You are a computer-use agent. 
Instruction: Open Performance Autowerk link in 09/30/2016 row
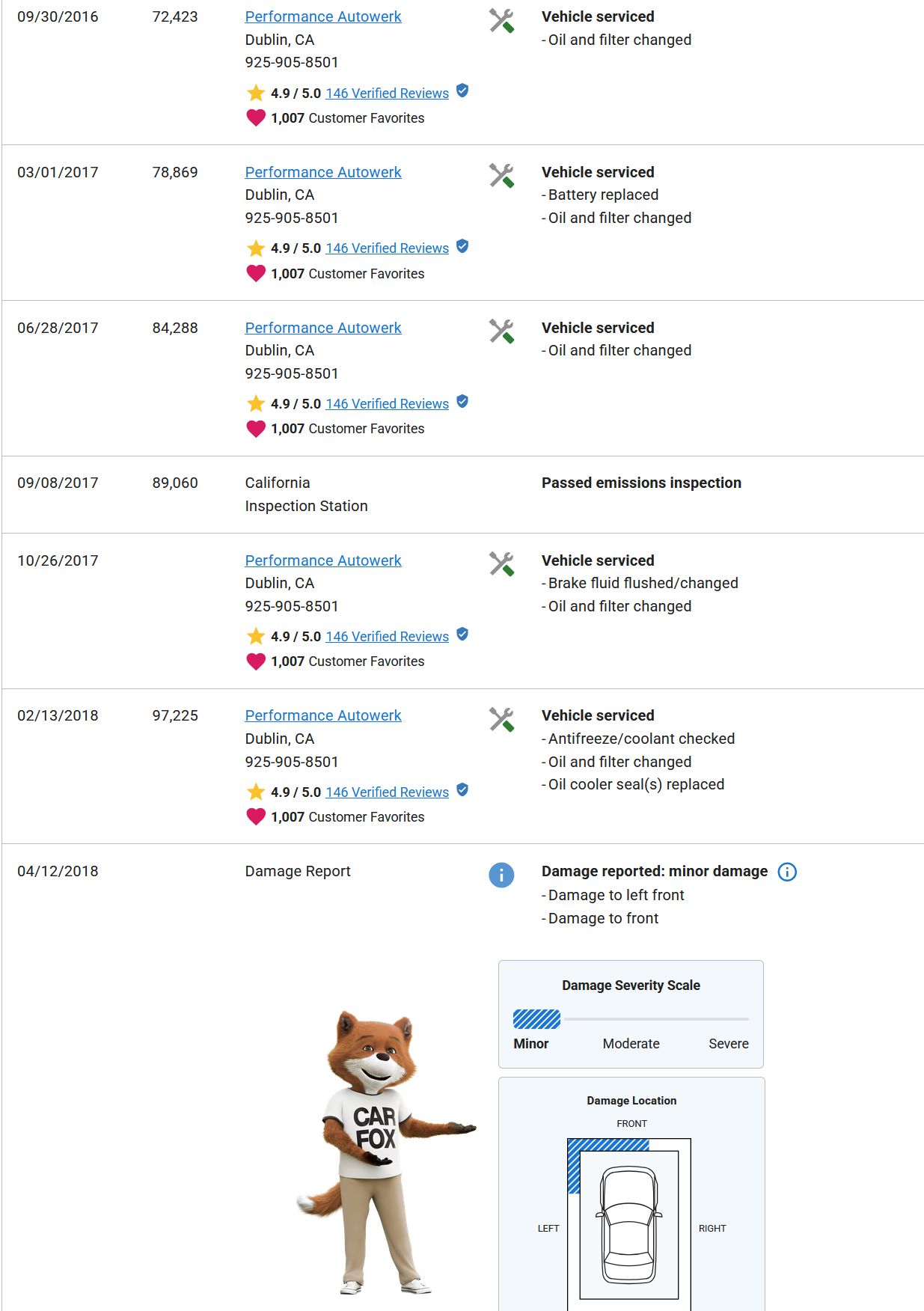323,16
